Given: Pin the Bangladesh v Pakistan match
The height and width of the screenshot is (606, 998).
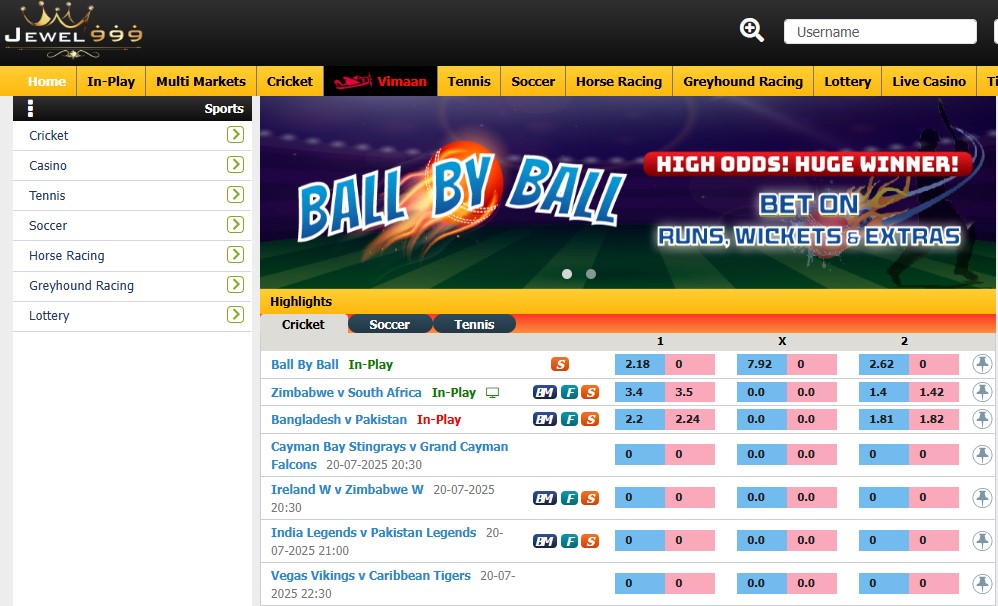Looking at the screenshot, I should (x=982, y=419).
